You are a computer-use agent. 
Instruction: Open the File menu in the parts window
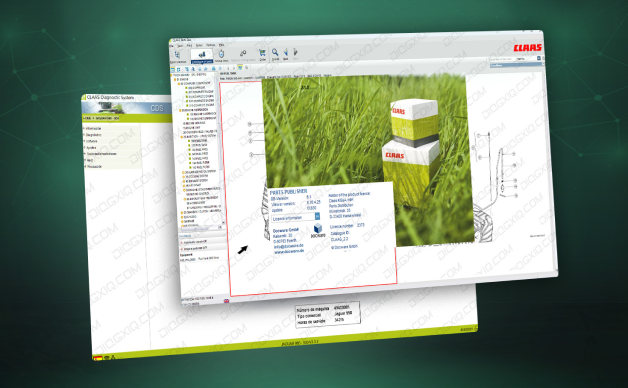point(171,46)
